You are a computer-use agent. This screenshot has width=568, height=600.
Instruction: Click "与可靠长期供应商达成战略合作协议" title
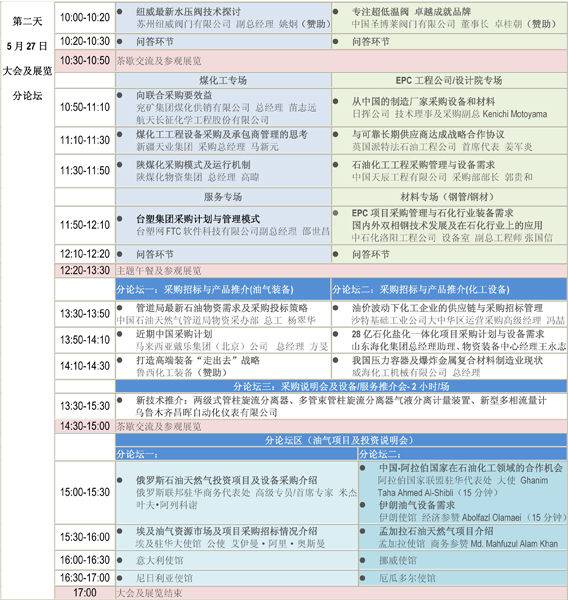428,134
